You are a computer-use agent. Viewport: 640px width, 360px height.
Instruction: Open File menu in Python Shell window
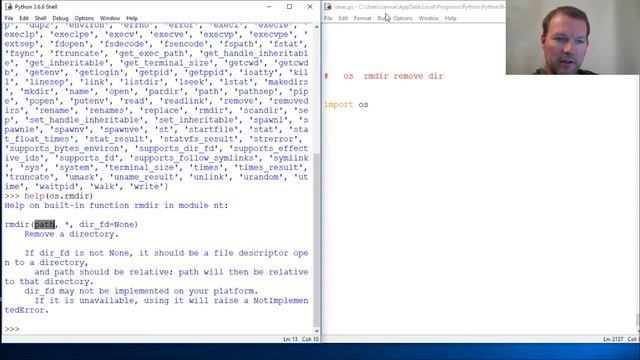pos(9,18)
